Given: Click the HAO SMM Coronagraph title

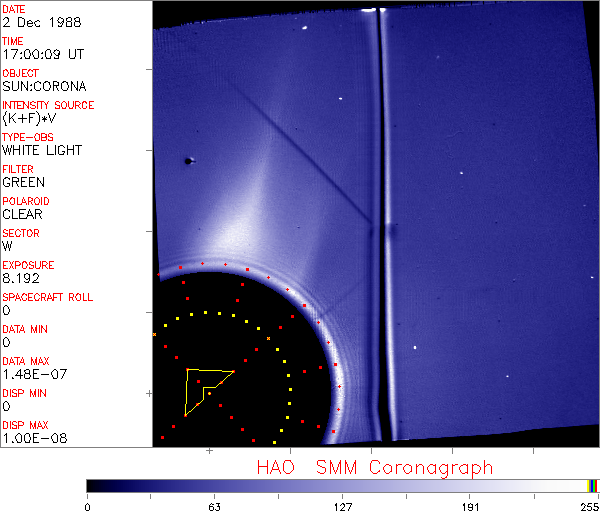Looking at the screenshot, I should pyautogui.click(x=375, y=468).
